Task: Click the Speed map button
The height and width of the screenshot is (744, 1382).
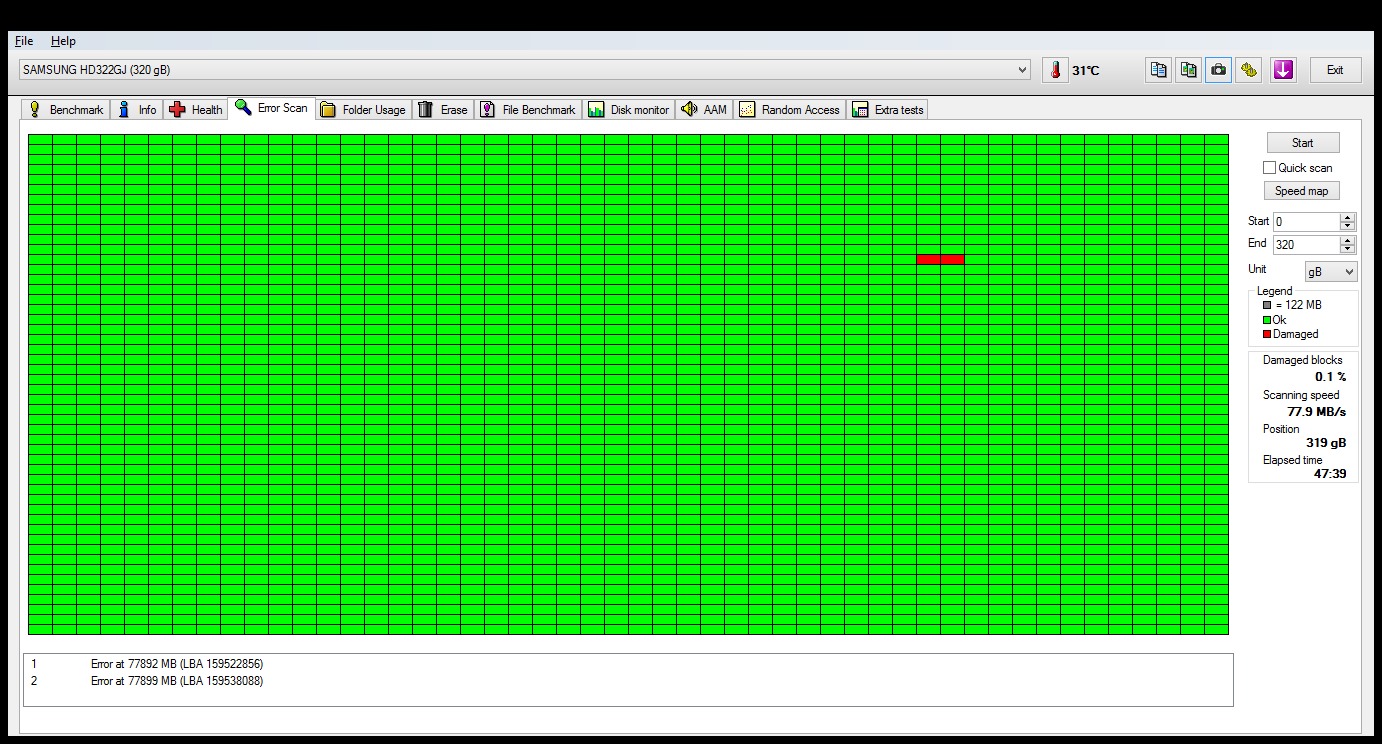Action: [1302, 191]
